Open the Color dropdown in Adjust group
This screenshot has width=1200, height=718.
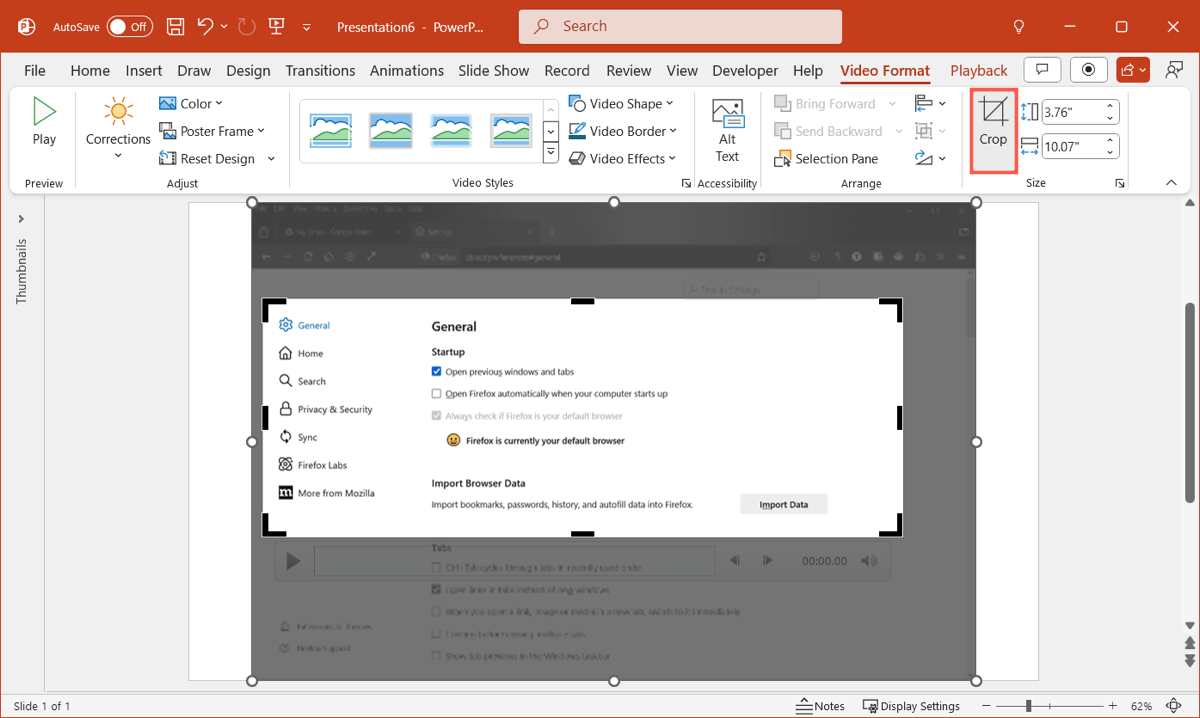coord(191,104)
